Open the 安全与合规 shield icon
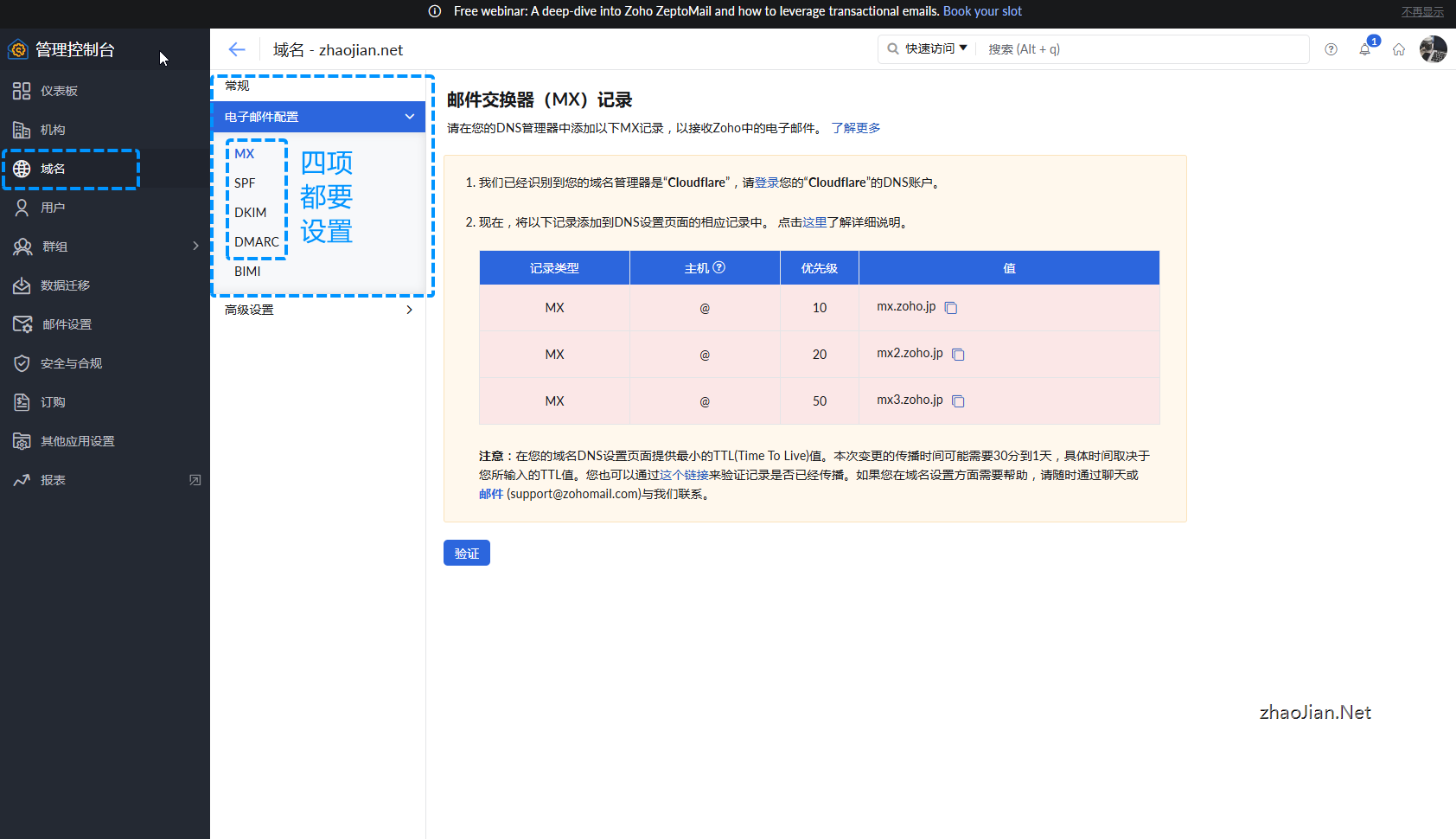 (22, 362)
